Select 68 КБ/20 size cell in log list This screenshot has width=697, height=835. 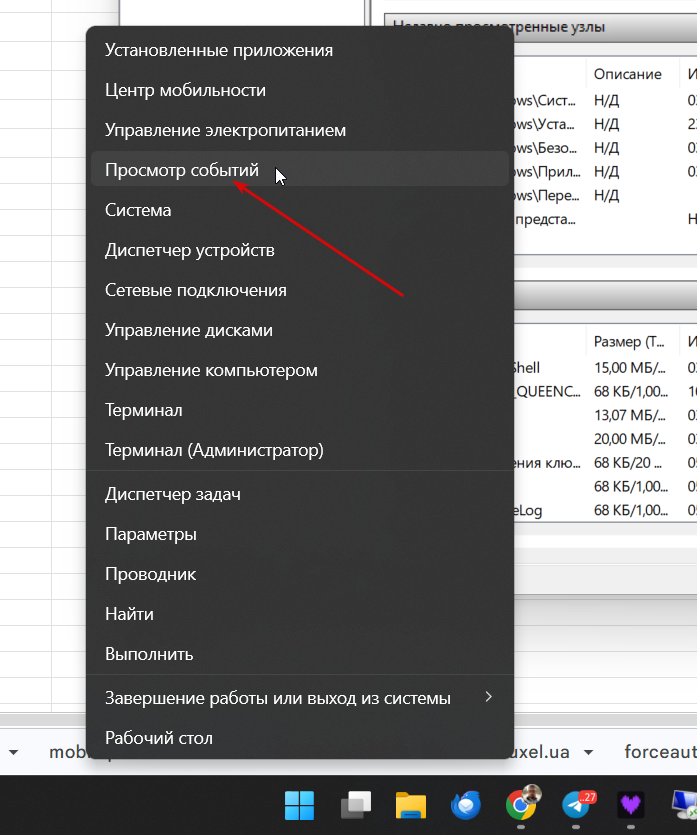(628, 463)
